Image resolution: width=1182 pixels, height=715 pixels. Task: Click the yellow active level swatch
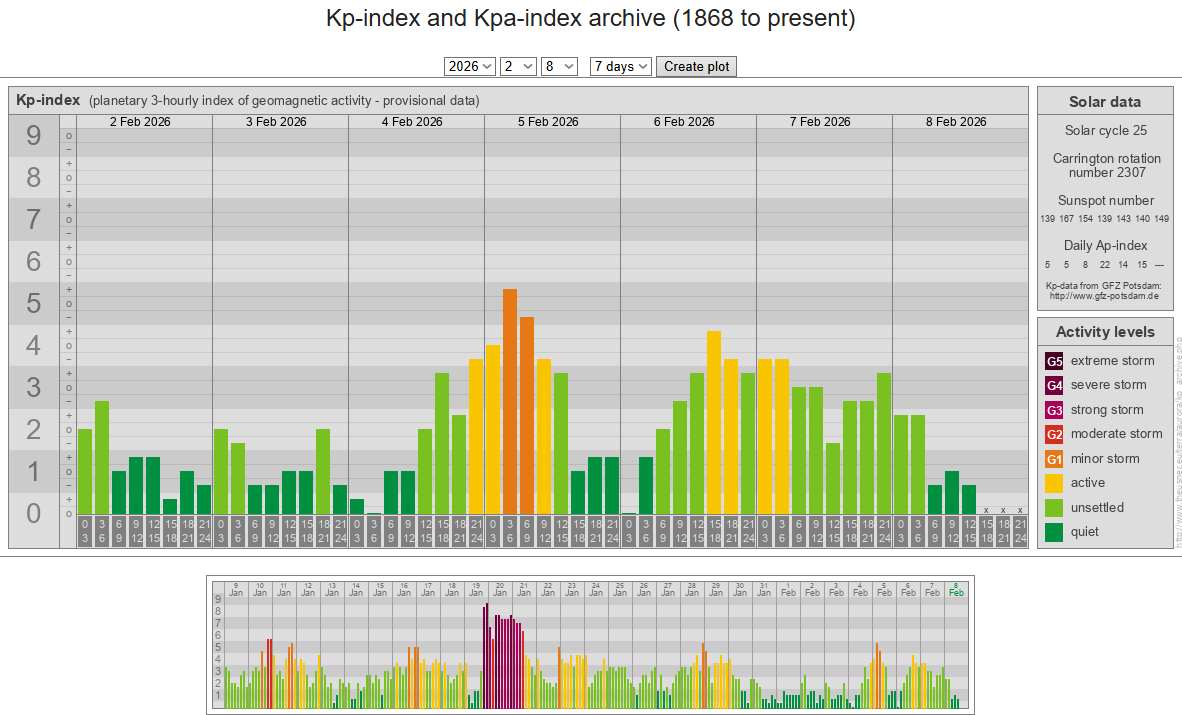(1054, 483)
